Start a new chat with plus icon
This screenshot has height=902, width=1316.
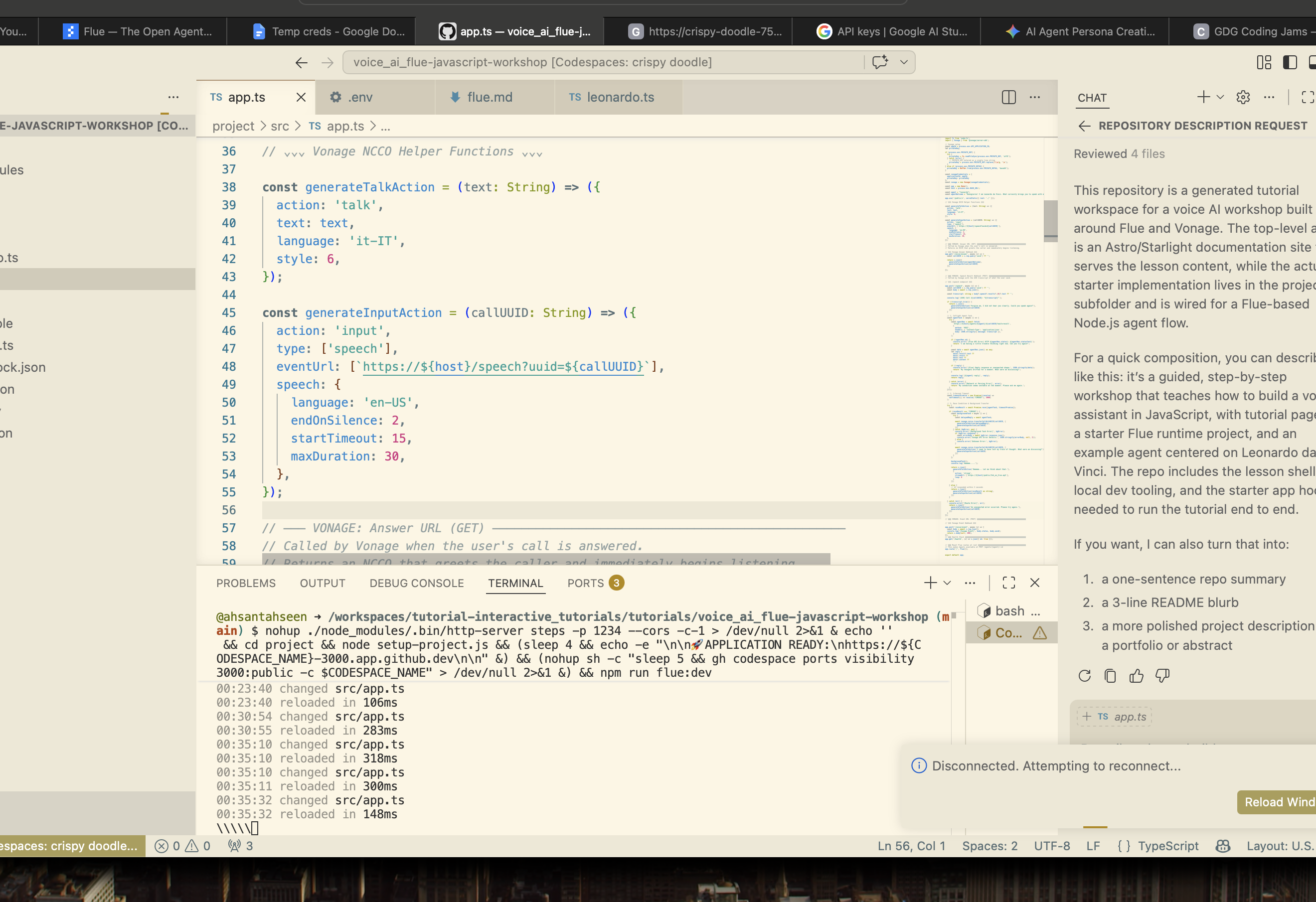point(1203,97)
